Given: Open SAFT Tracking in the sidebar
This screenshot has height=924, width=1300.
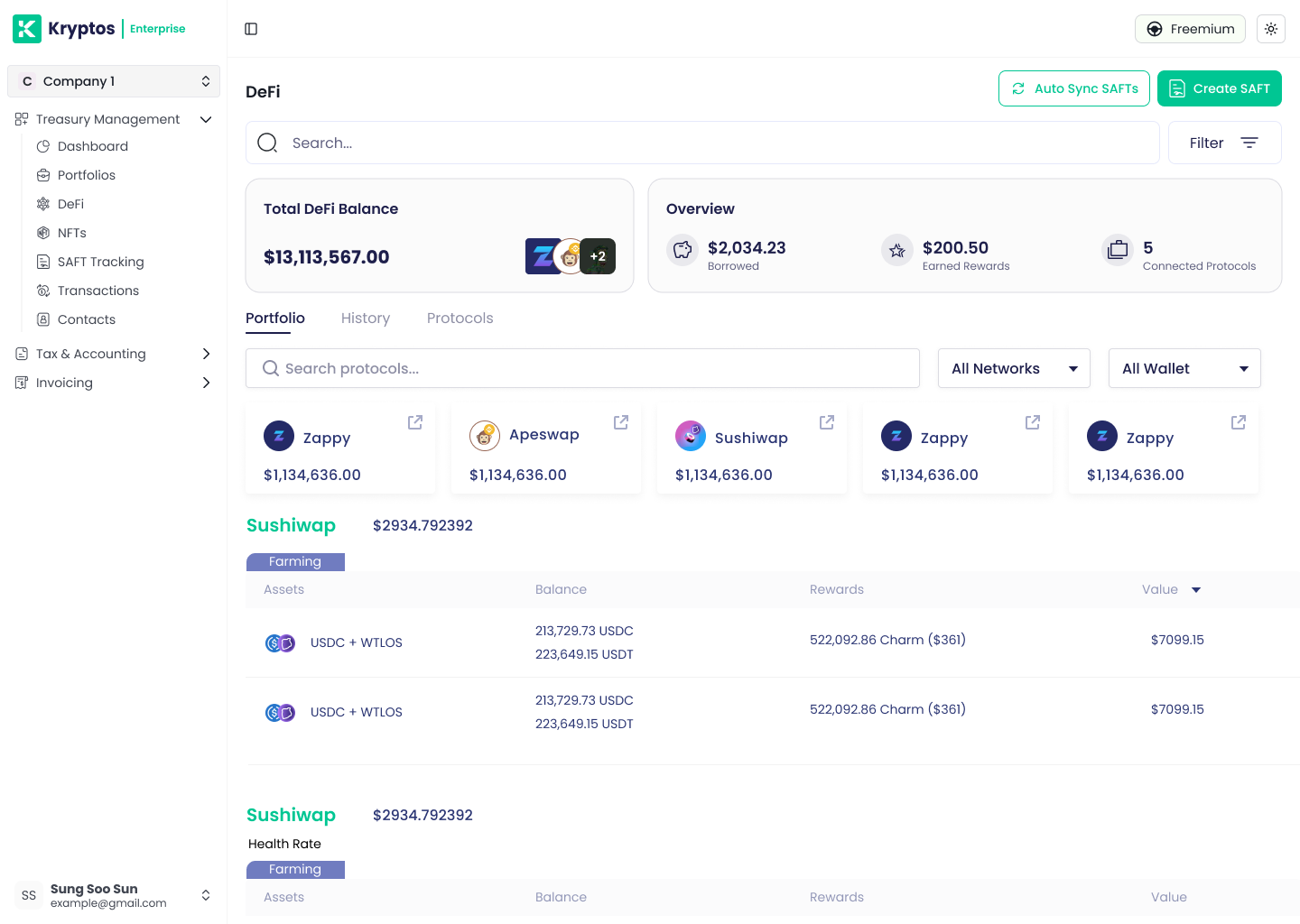Looking at the screenshot, I should click(x=100, y=262).
